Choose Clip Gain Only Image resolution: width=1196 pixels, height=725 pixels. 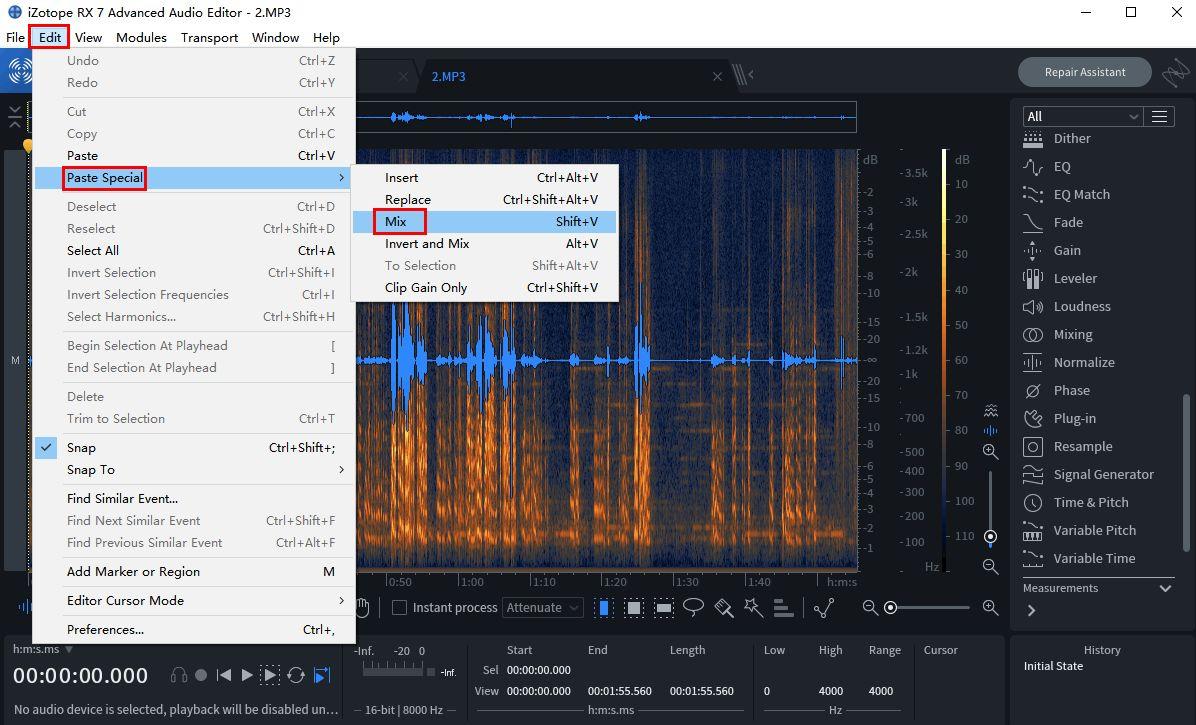pyautogui.click(x=484, y=288)
